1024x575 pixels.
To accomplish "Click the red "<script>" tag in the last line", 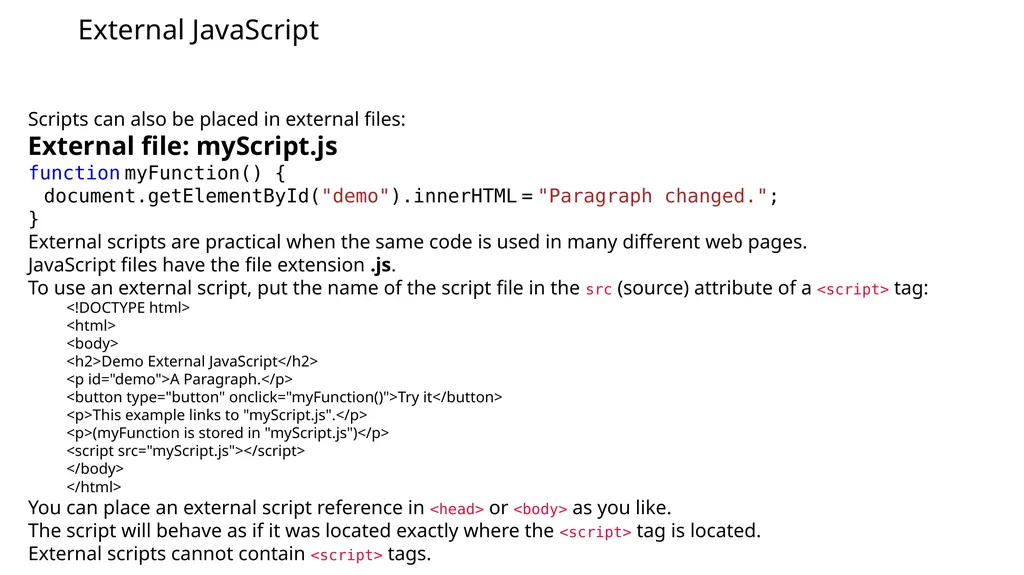I will (346, 555).
